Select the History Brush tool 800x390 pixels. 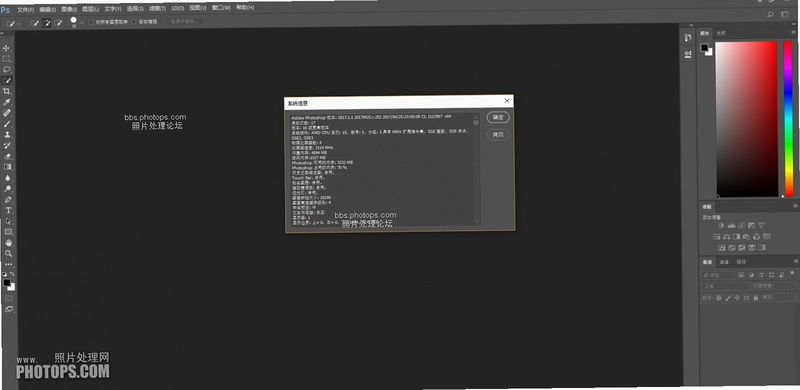pyautogui.click(x=7, y=145)
